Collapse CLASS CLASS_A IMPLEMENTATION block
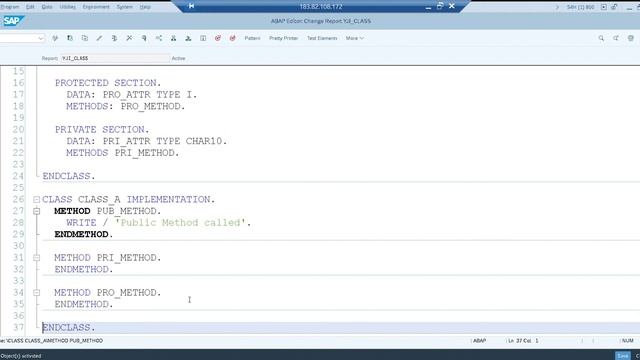This screenshot has width=640, height=360. click(36, 200)
